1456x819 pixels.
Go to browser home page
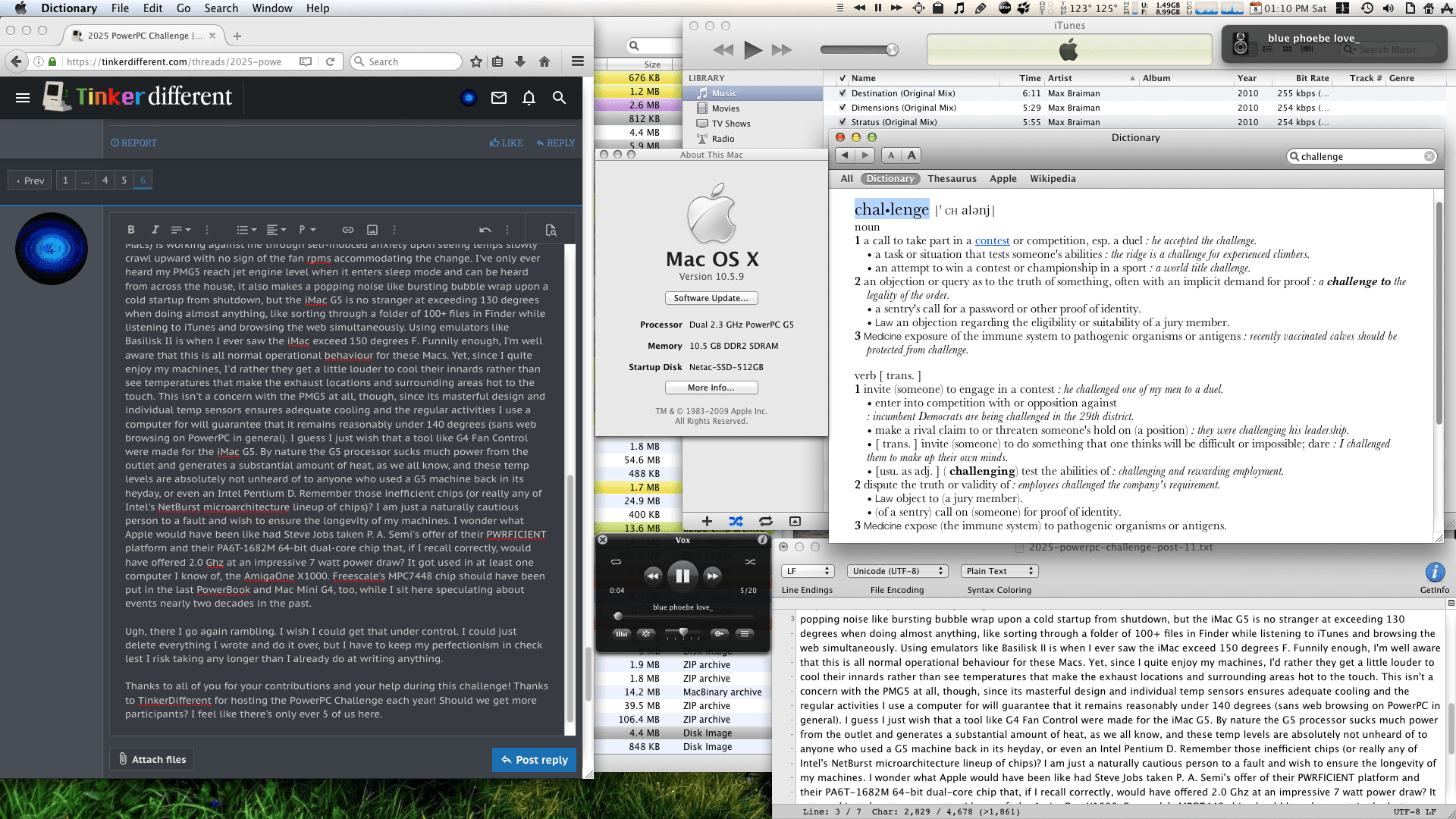(544, 61)
